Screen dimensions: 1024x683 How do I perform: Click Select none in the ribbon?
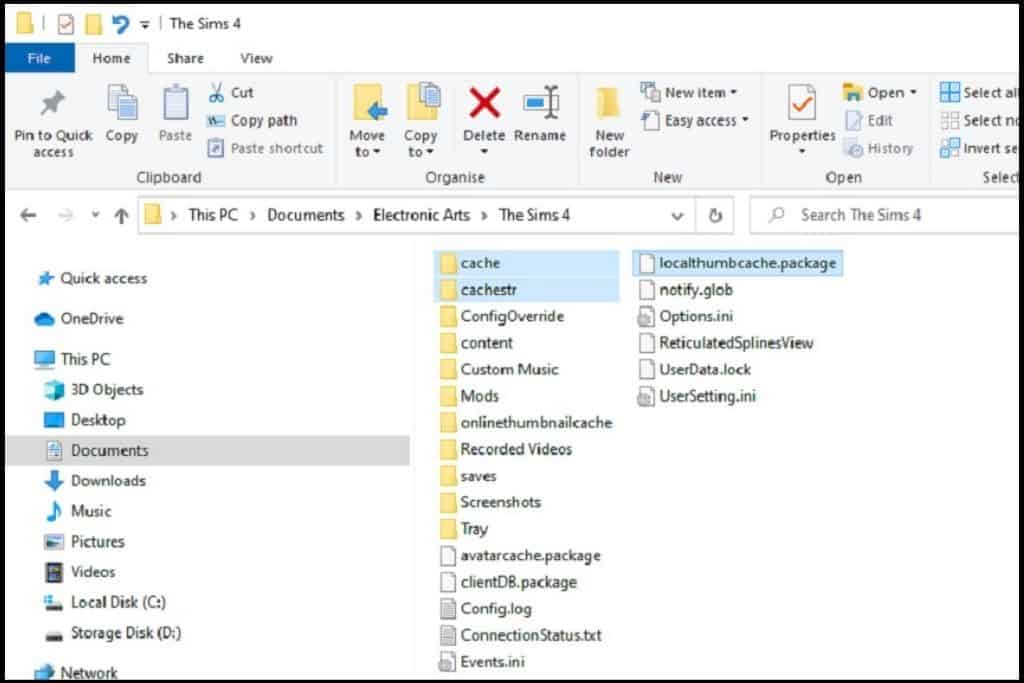point(978,121)
